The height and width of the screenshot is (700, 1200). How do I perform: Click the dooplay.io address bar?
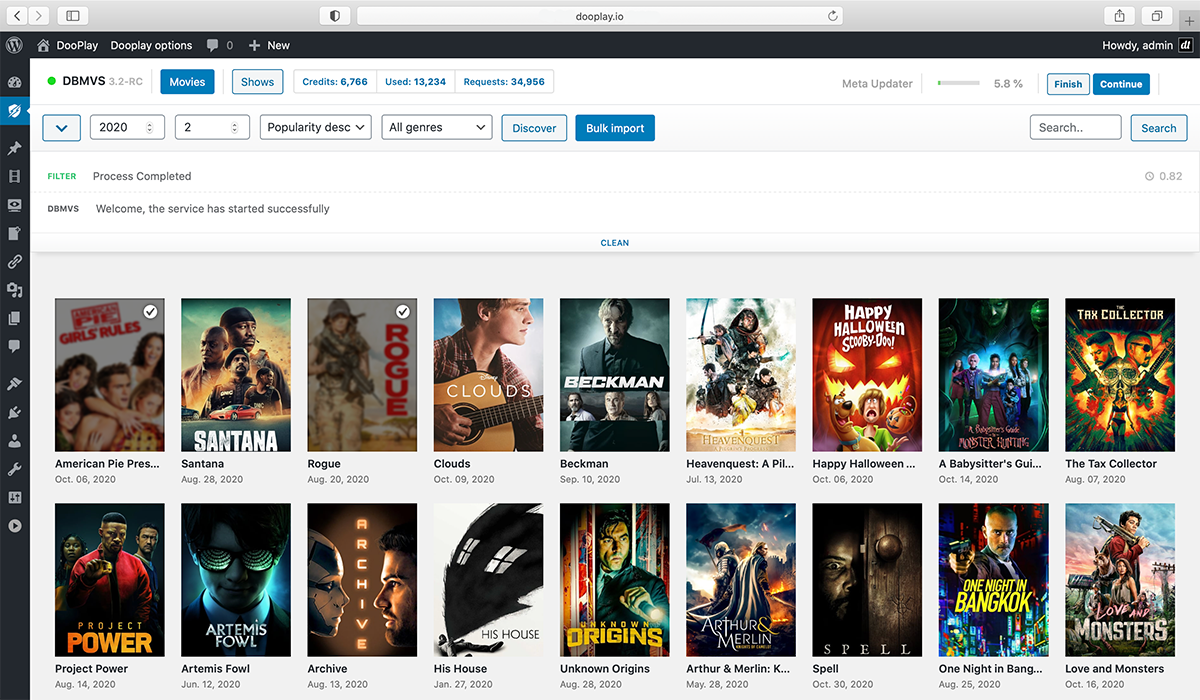(600, 16)
